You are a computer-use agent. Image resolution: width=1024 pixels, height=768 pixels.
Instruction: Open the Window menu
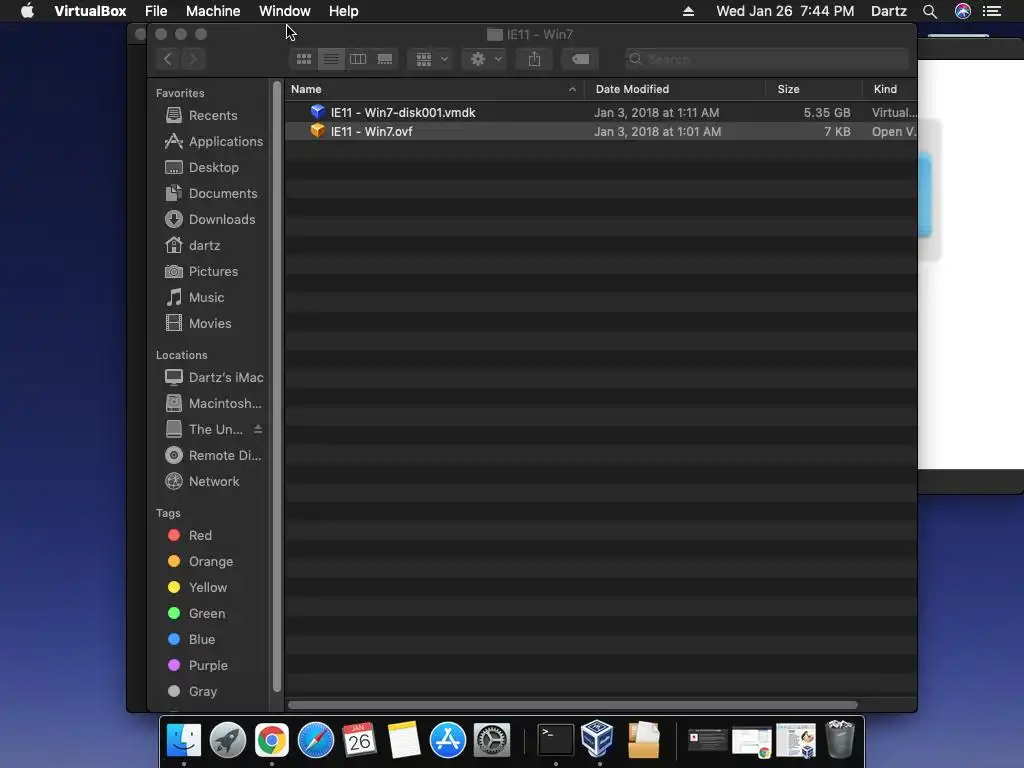(285, 11)
